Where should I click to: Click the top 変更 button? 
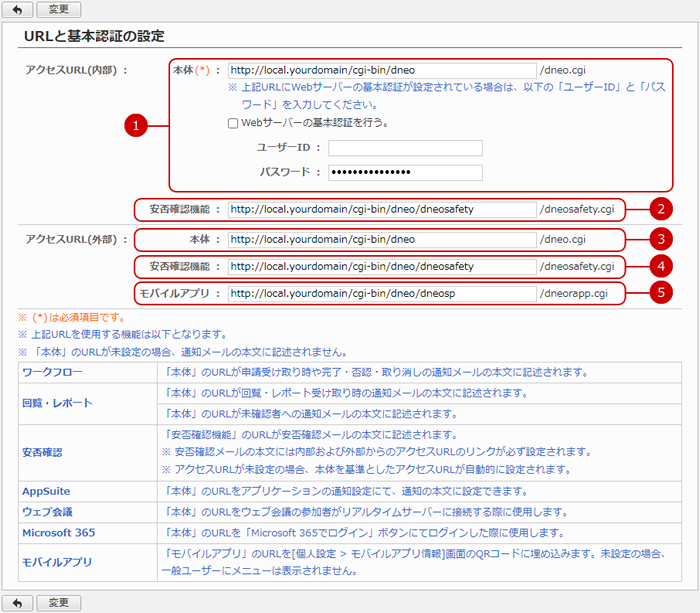coord(58,9)
